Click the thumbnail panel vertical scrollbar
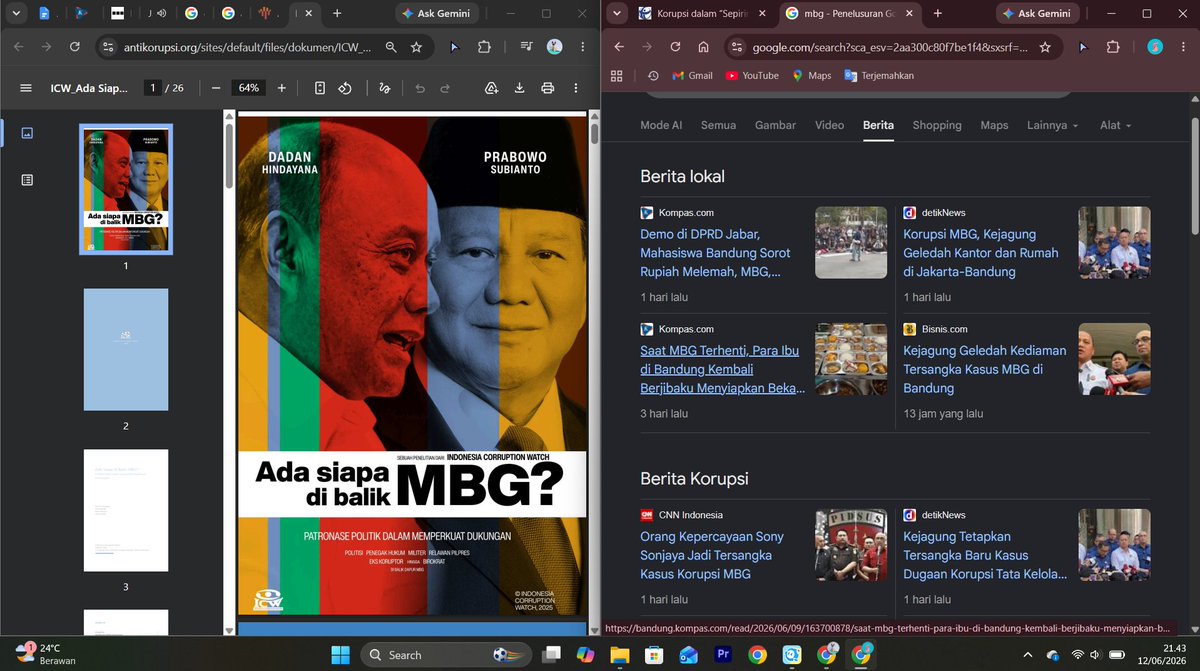The width and height of the screenshot is (1200, 671). click(229, 155)
